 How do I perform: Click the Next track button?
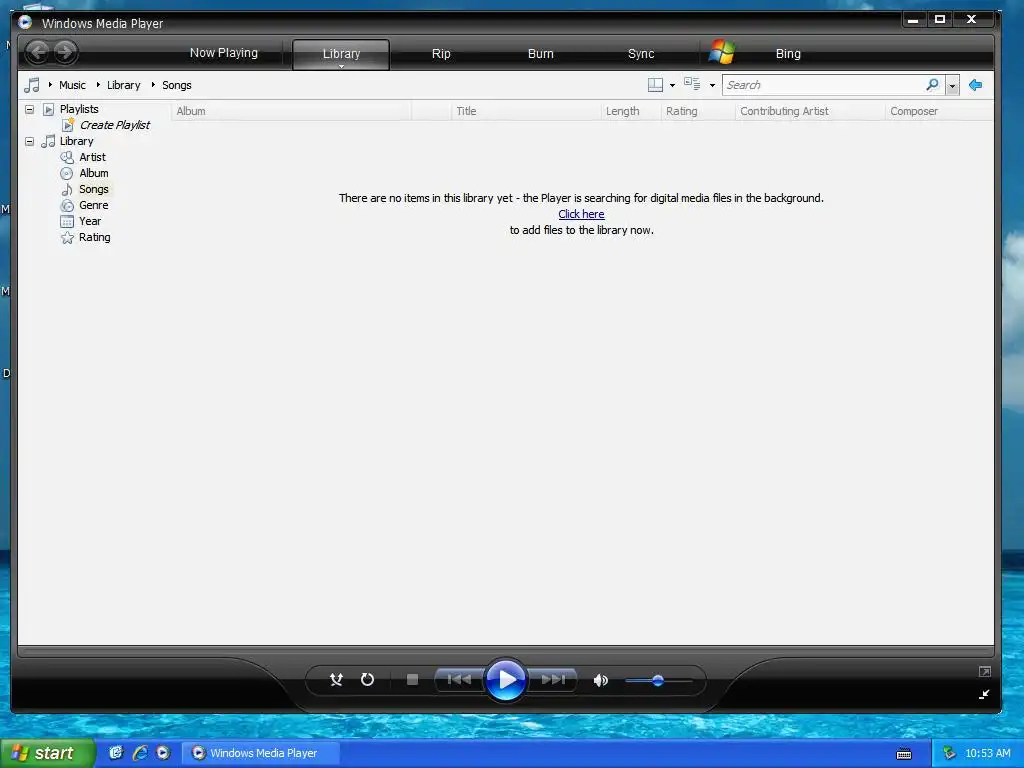552,680
